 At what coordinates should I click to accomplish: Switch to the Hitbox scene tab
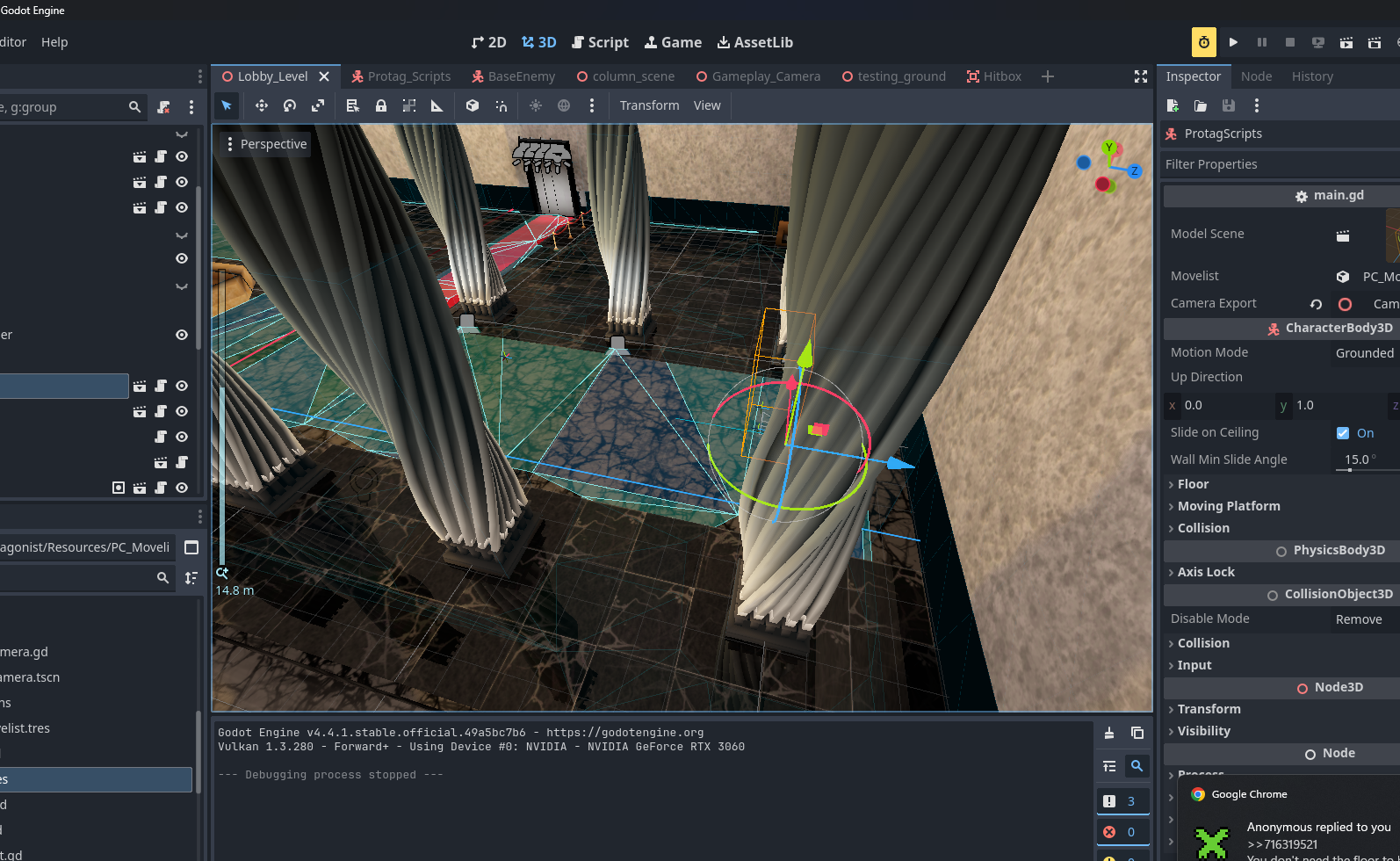(x=994, y=76)
